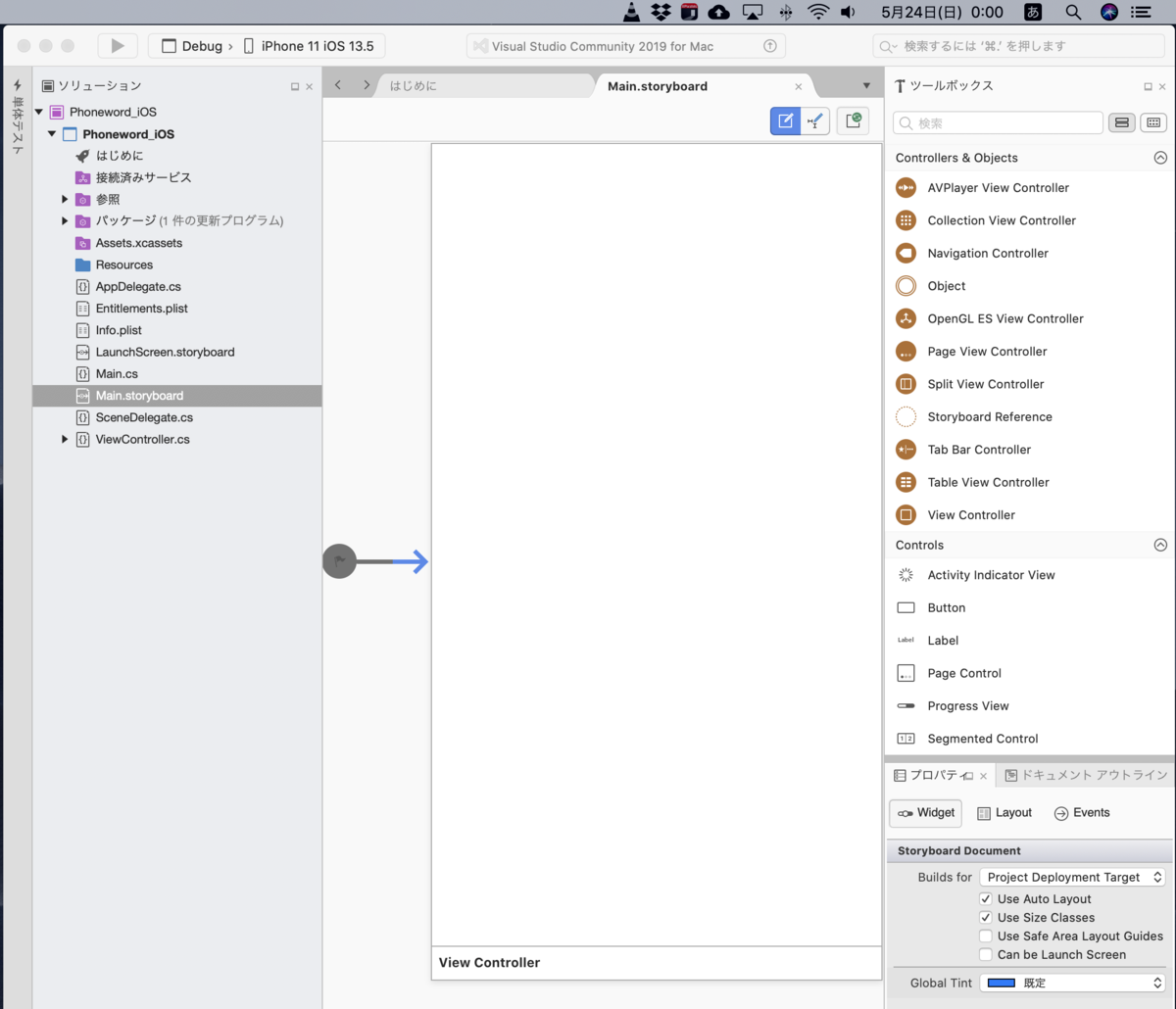
Task: Navigate forward with the right chevron
Action: point(367,85)
